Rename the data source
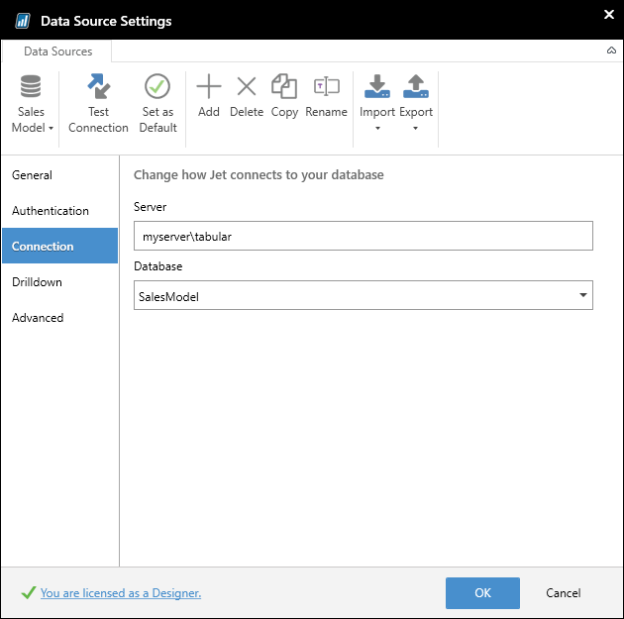624x619 pixels. (326, 96)
